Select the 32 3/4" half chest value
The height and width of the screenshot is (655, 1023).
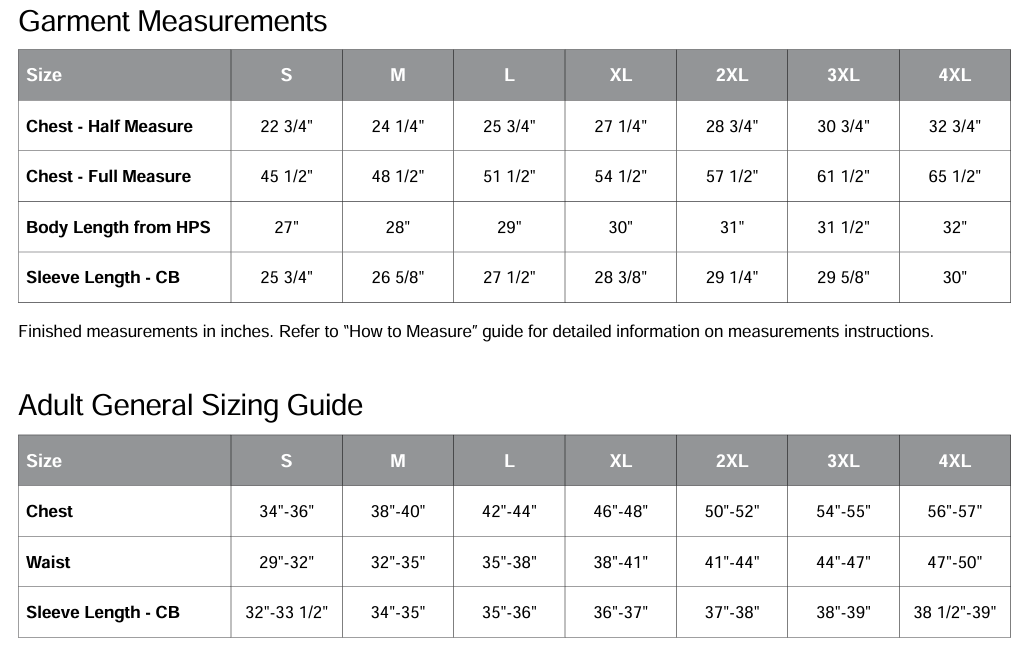tap(954, 126)
